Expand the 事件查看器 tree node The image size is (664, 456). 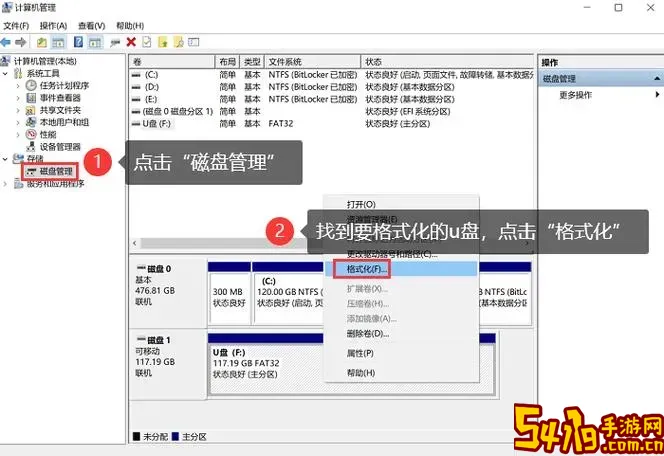(x=18, y=98)
